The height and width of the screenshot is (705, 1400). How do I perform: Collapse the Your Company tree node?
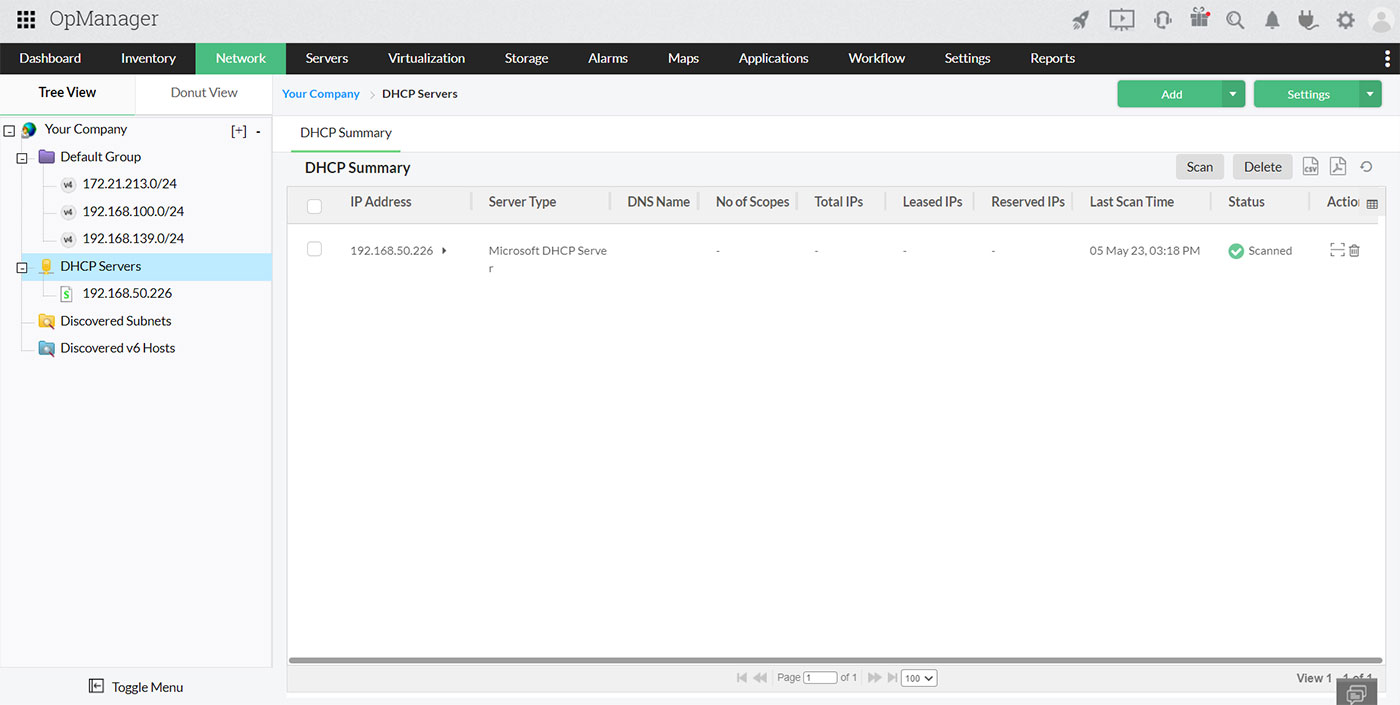click(10, 131)
